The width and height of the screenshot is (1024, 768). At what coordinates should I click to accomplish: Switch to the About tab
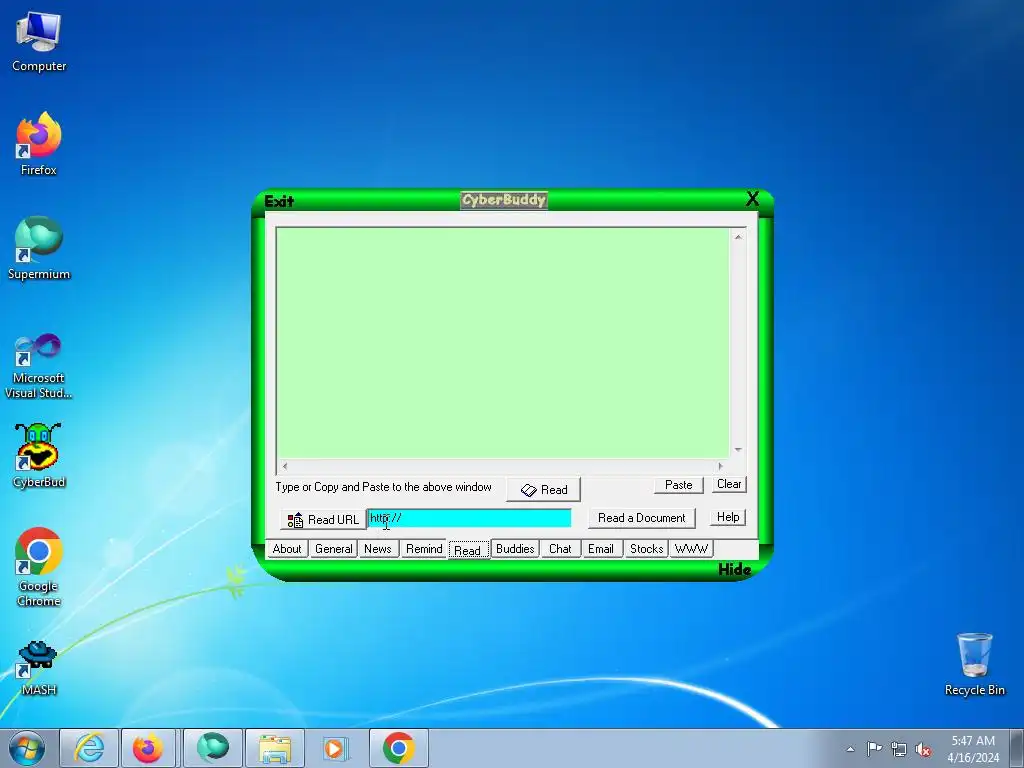pyautogui.click(x=287, y=549)
